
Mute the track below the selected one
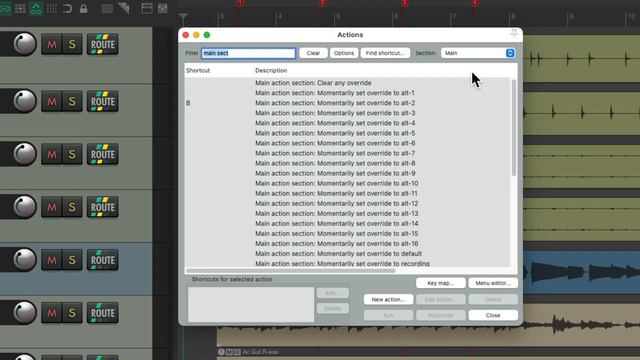coord(51,313)
